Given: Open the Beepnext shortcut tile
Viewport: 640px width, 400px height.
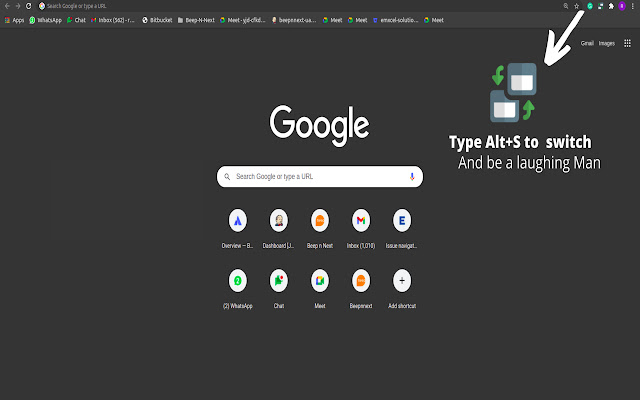Looking at the screenshot, I should (361, 289).
